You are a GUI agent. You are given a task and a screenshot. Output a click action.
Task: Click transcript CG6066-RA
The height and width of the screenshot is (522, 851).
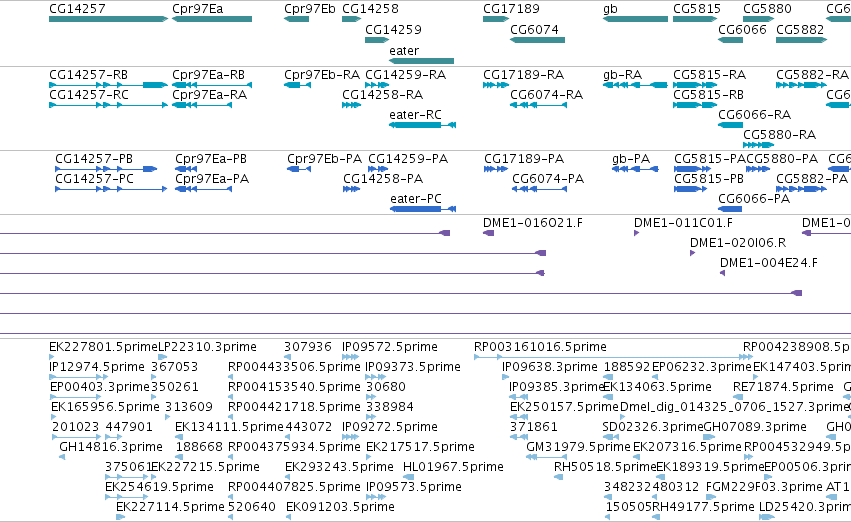tap(731, 125)
